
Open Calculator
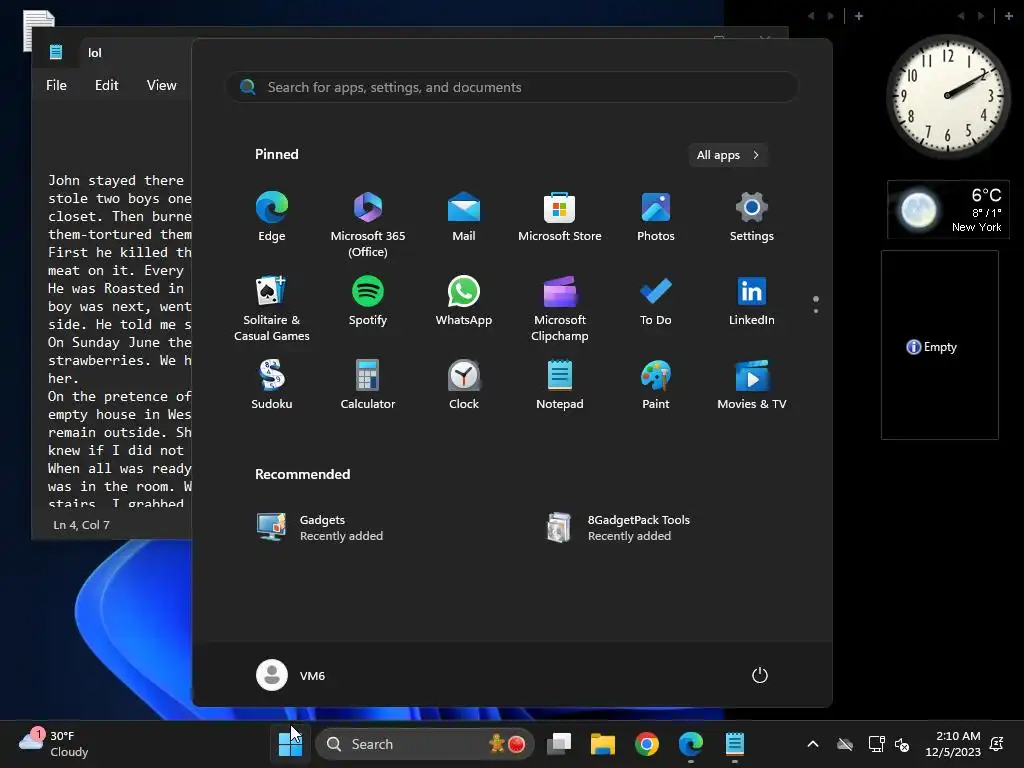pos(368,385)
